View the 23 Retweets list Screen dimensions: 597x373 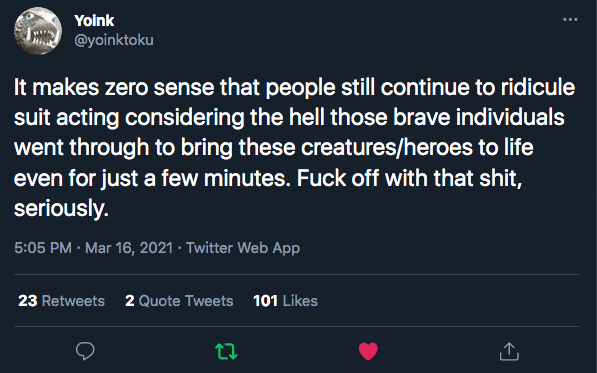click(61, 301)
